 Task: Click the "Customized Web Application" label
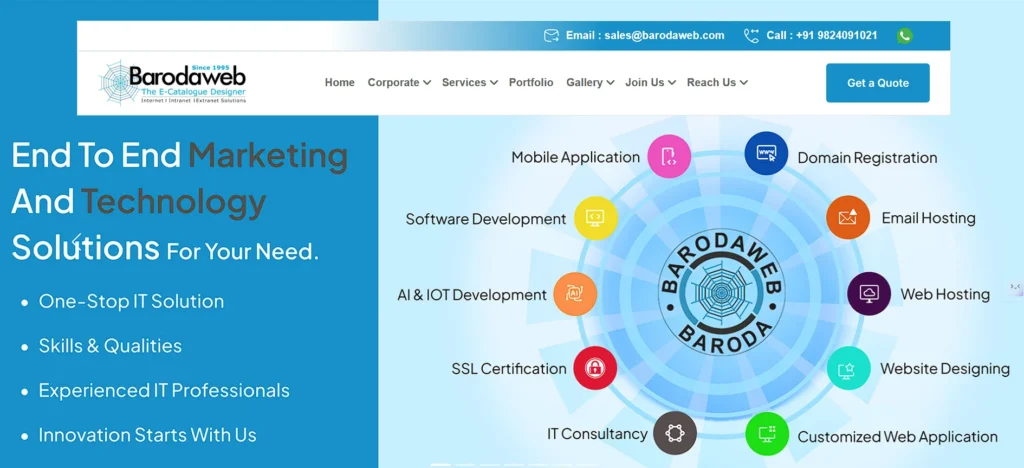point(897,437)
